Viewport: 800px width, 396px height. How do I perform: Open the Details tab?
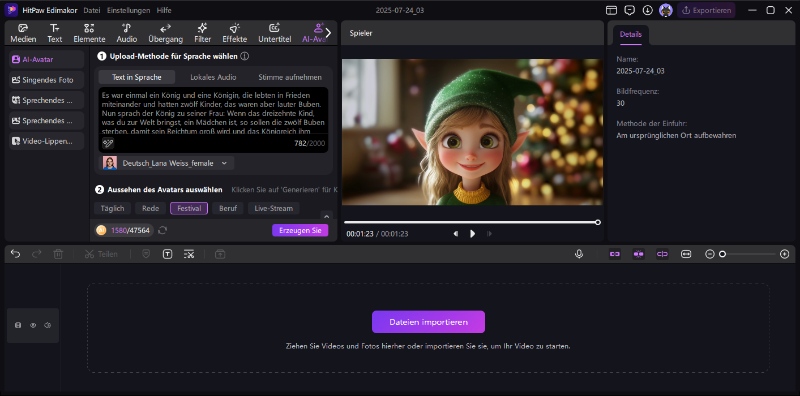(631, 35)
